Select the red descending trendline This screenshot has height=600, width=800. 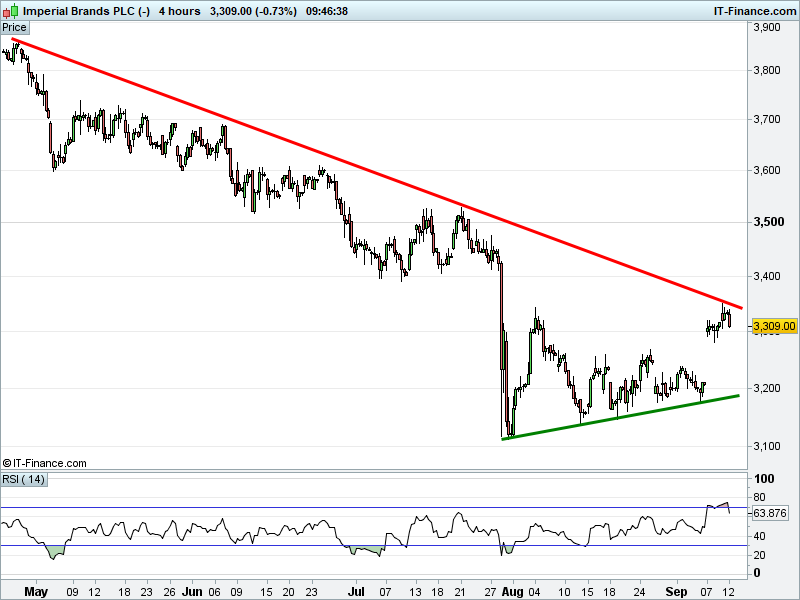click(x=377, y=173)
